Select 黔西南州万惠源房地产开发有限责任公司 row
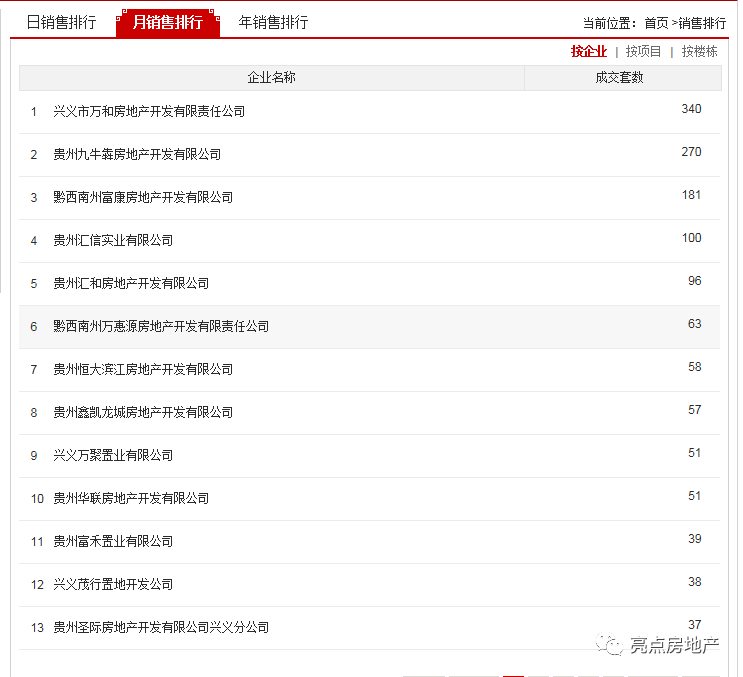 tap(370, 327)
